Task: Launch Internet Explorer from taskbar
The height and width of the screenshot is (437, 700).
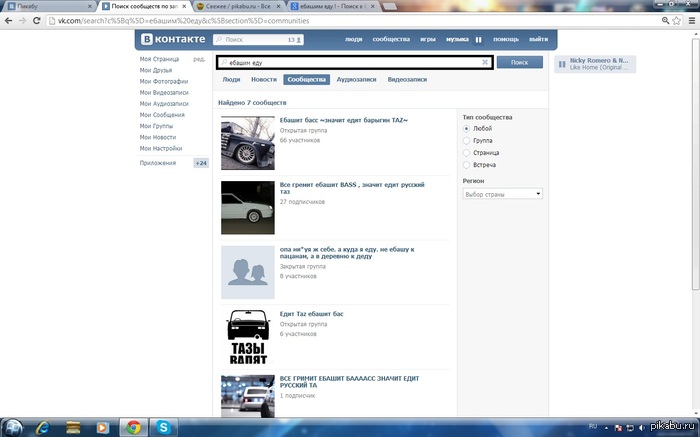Action: point(43,428)
